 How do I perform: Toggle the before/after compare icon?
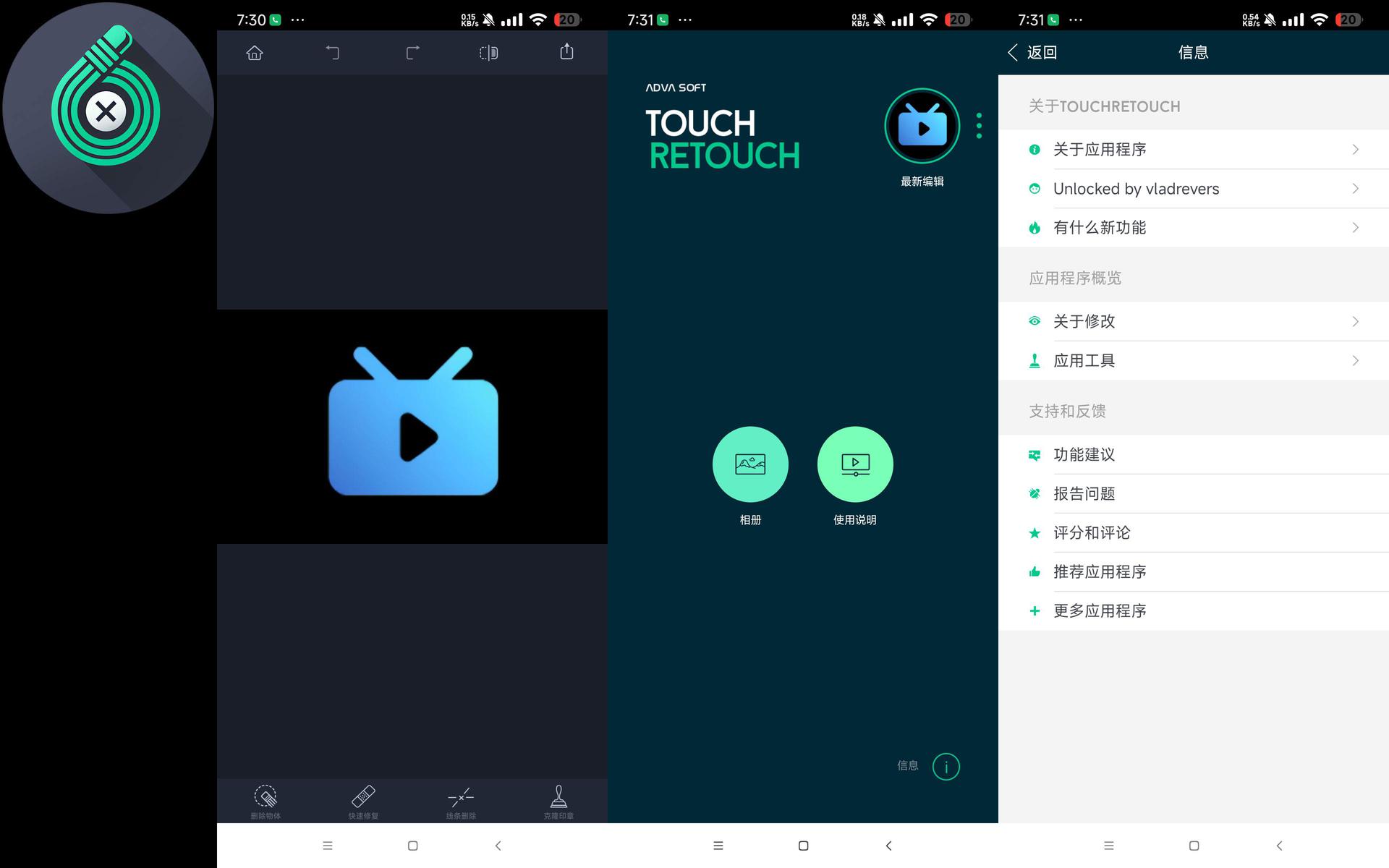click(489, 53)
